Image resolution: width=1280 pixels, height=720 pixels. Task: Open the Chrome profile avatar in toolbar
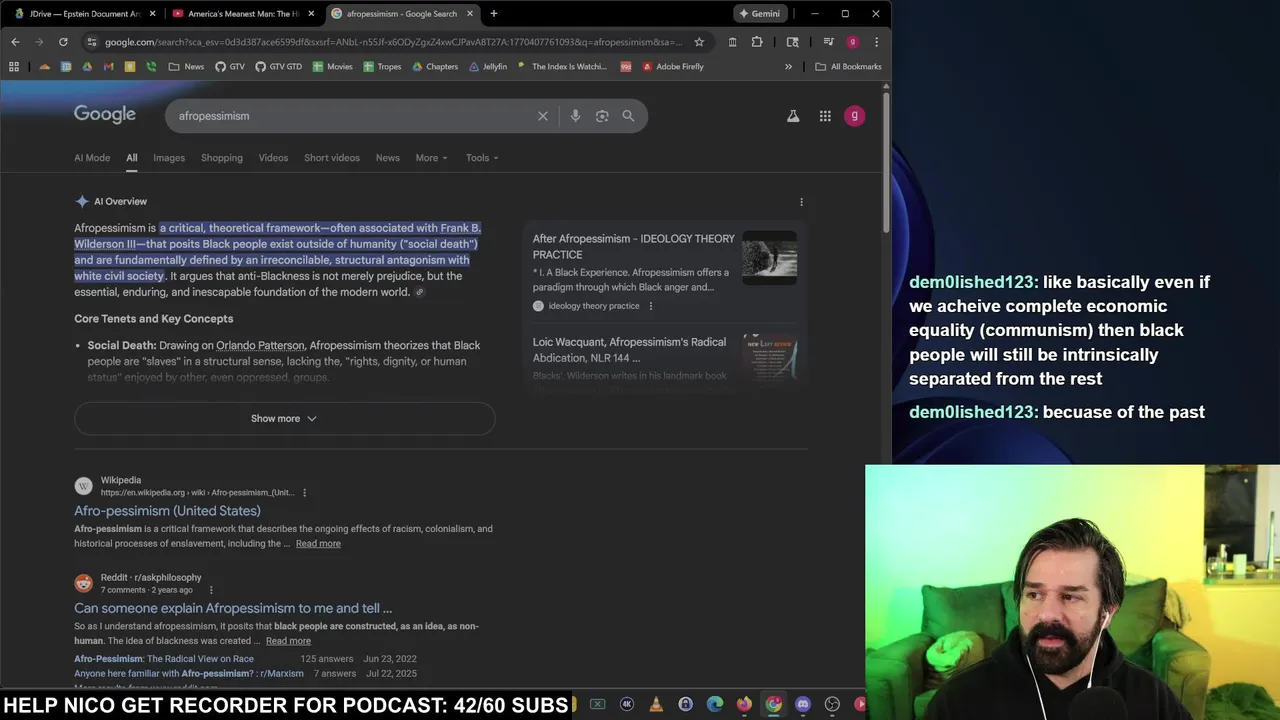(852, 42)
